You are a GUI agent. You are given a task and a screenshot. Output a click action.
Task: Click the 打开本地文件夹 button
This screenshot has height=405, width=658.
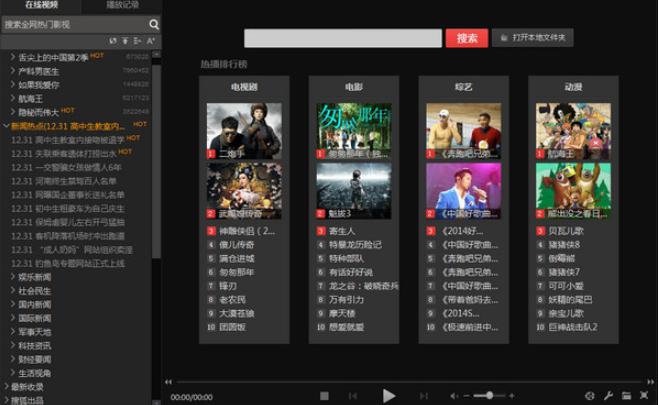coord(534,38)
